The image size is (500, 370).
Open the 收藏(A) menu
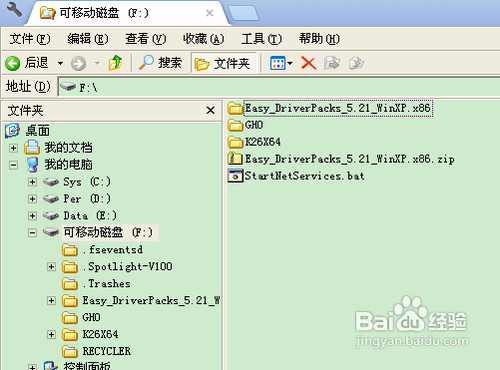(203, 39)
